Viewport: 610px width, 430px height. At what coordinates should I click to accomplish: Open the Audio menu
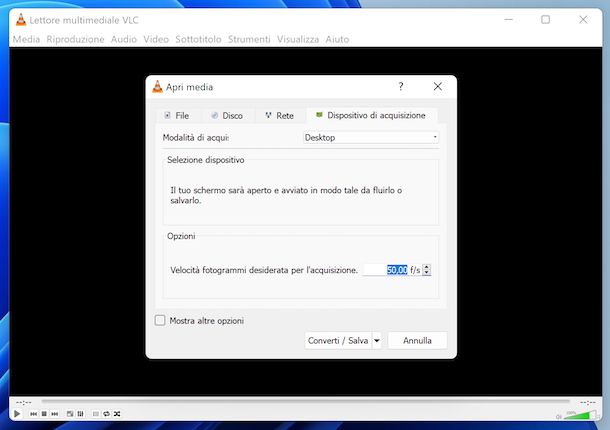124,39
